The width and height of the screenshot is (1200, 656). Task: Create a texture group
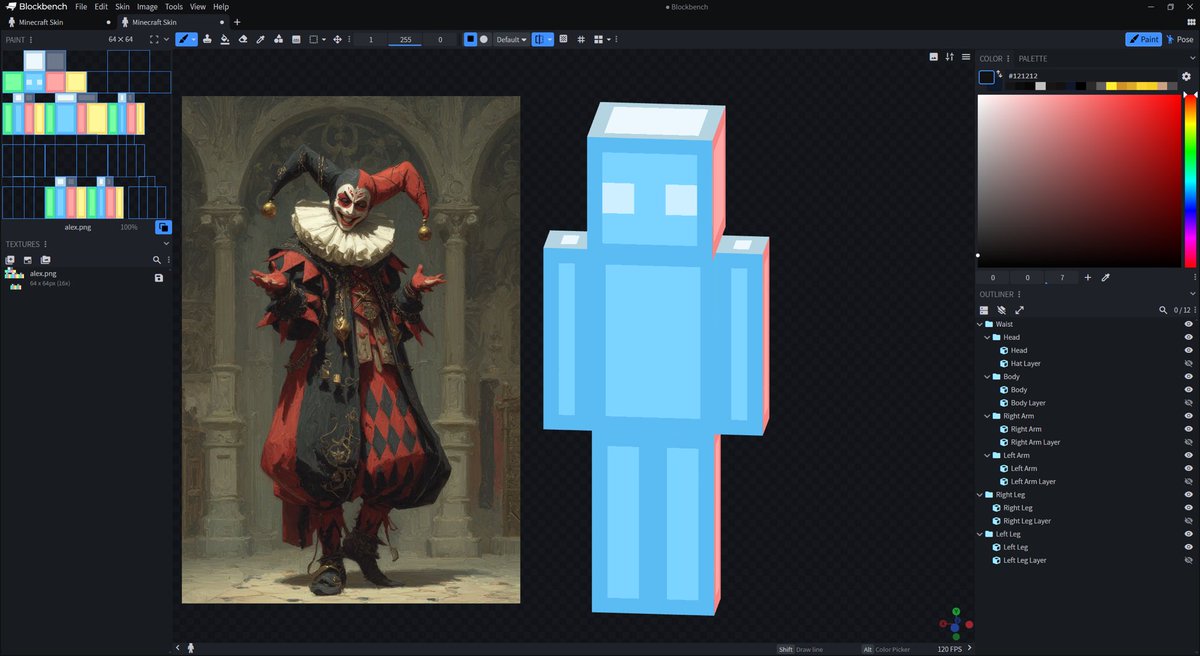(45, 260)
